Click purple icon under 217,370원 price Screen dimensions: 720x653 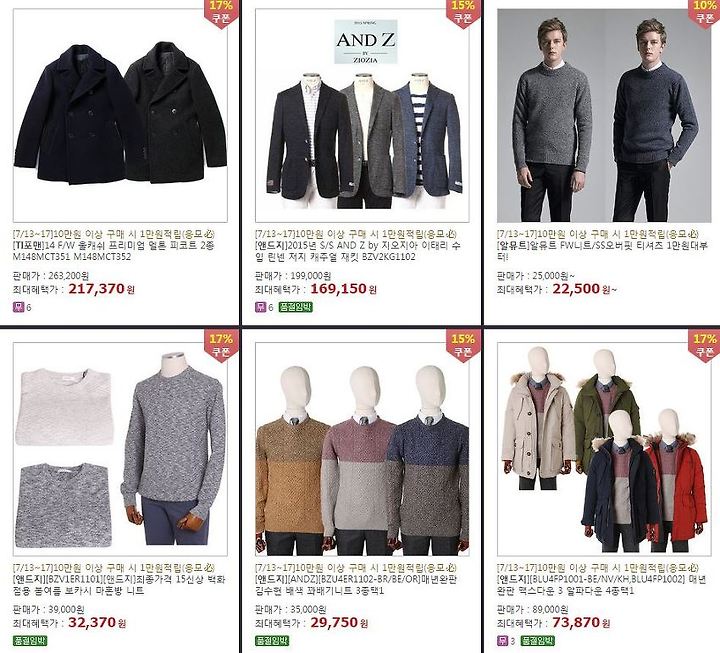tap(18, 307)
